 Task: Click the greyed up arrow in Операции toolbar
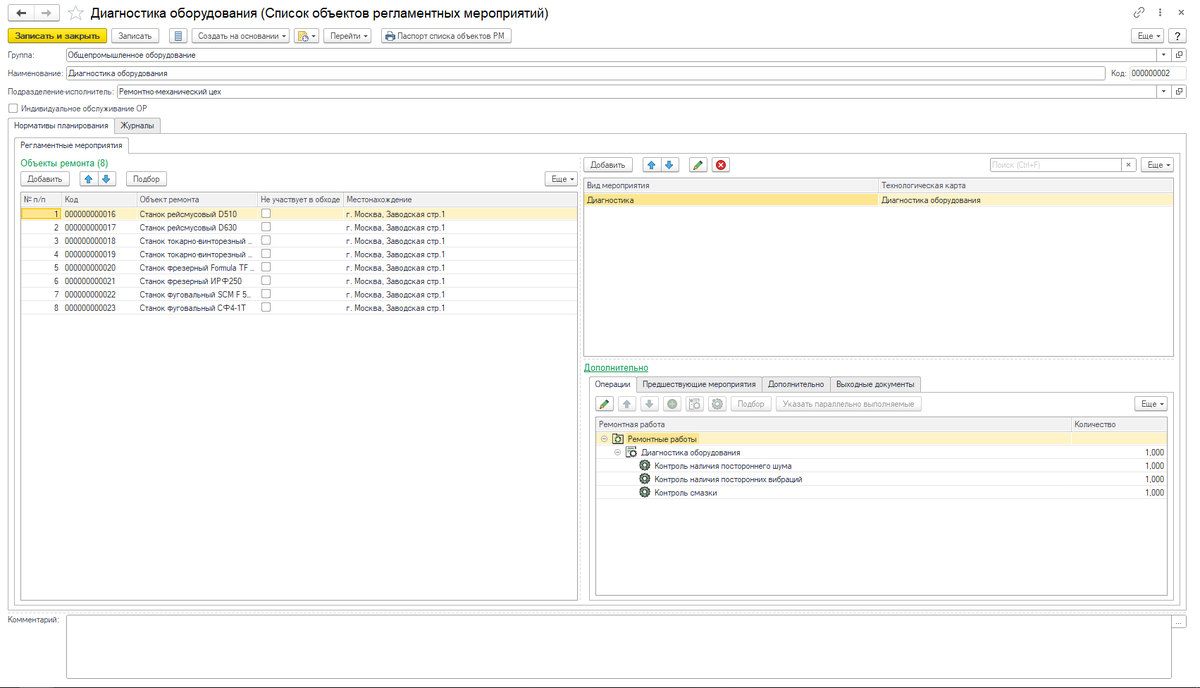(627, 404)
